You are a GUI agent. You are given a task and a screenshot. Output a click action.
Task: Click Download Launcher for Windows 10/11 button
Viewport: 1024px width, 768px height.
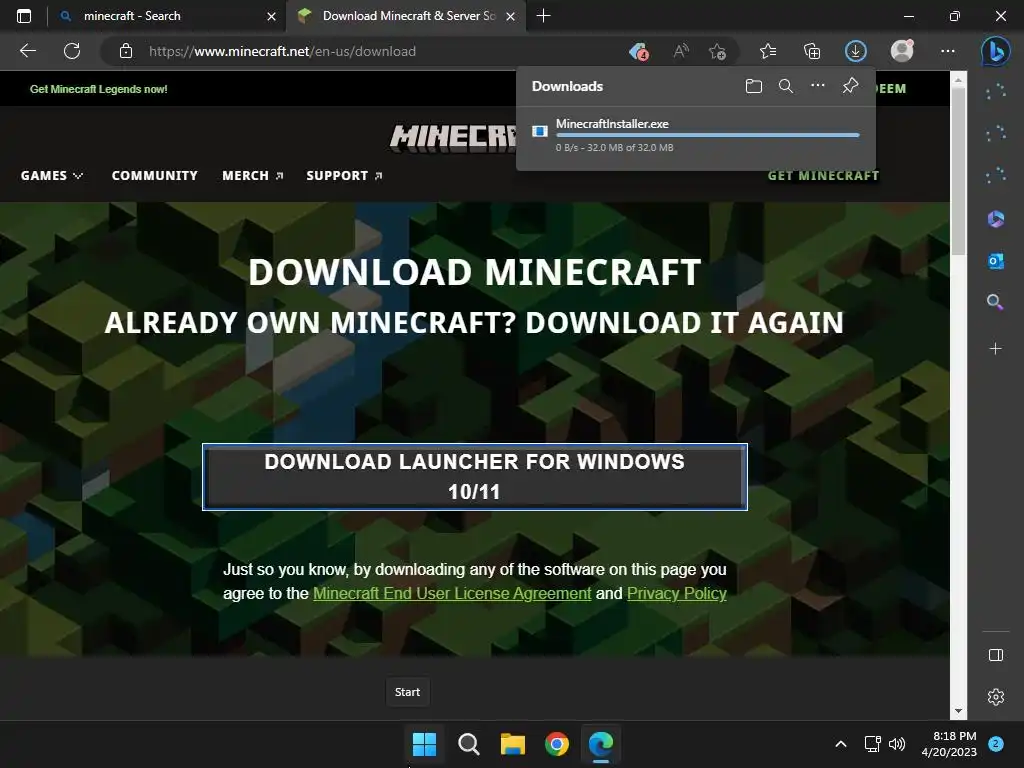tap(475, 477)
